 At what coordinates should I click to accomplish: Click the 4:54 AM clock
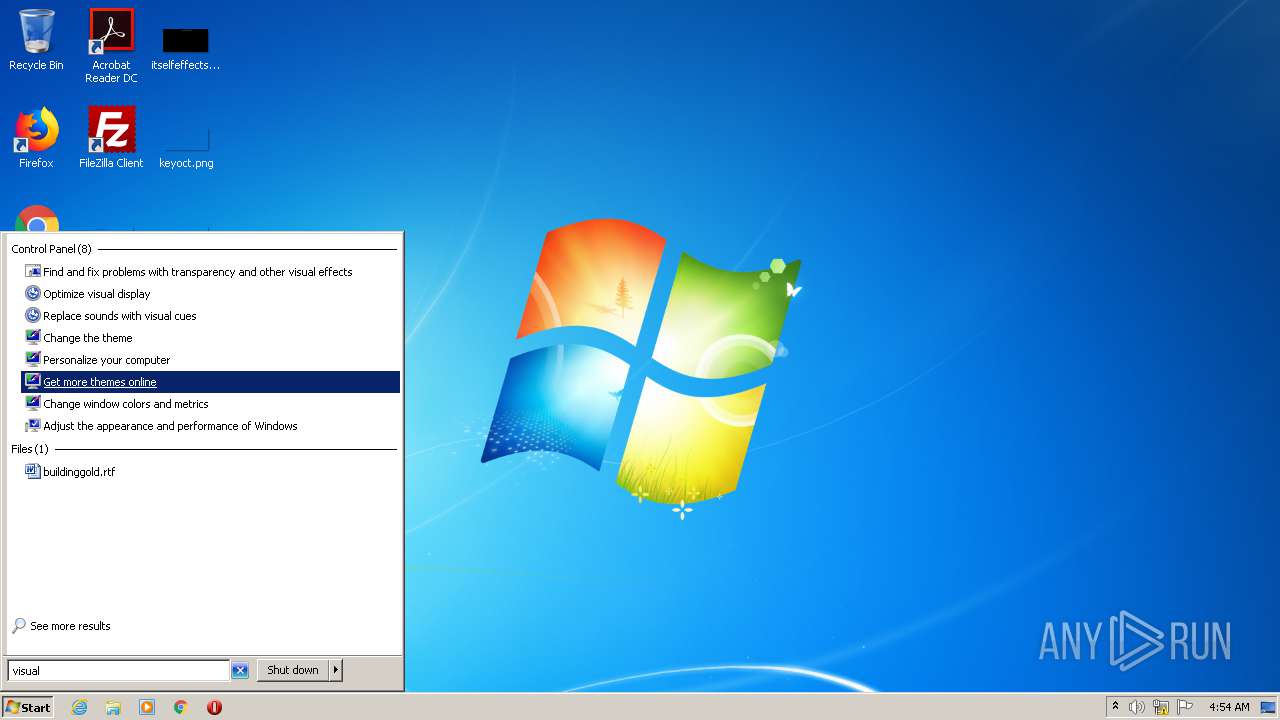[1229, 707]
